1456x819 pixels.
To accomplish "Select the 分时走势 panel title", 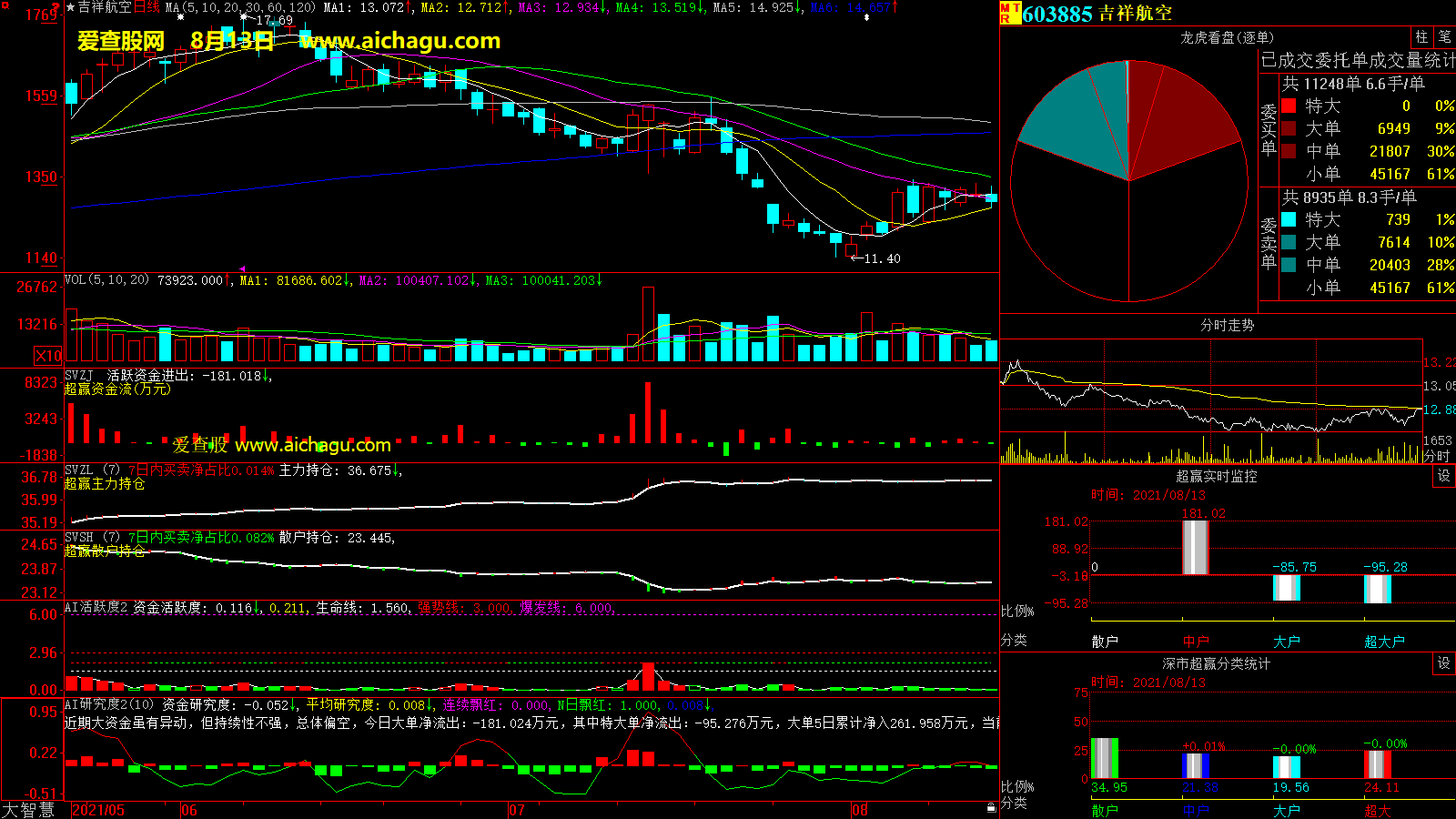I will point(1227,325).
